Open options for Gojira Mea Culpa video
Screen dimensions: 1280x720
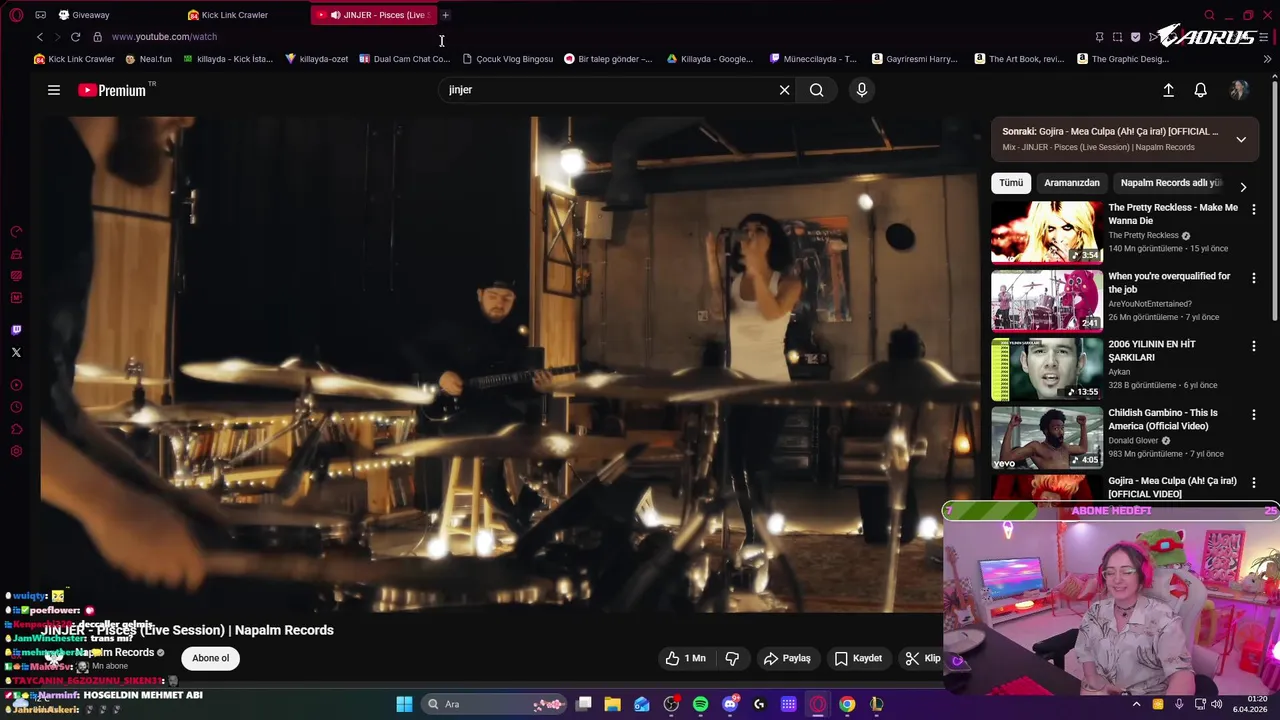click(1254, 482)
